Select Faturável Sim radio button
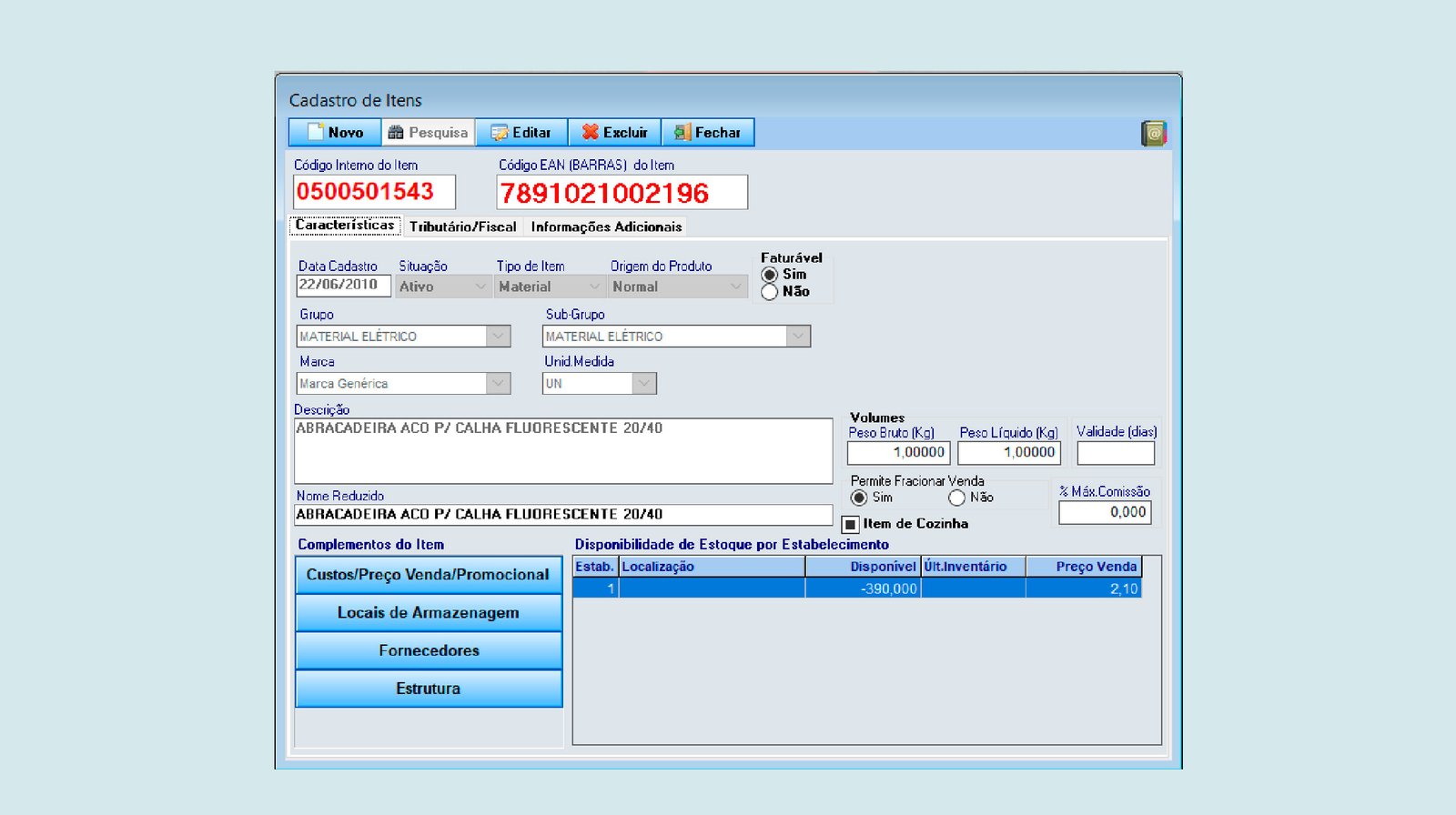Viewport: 1456px width, 815px height. [x=770, y=275]
